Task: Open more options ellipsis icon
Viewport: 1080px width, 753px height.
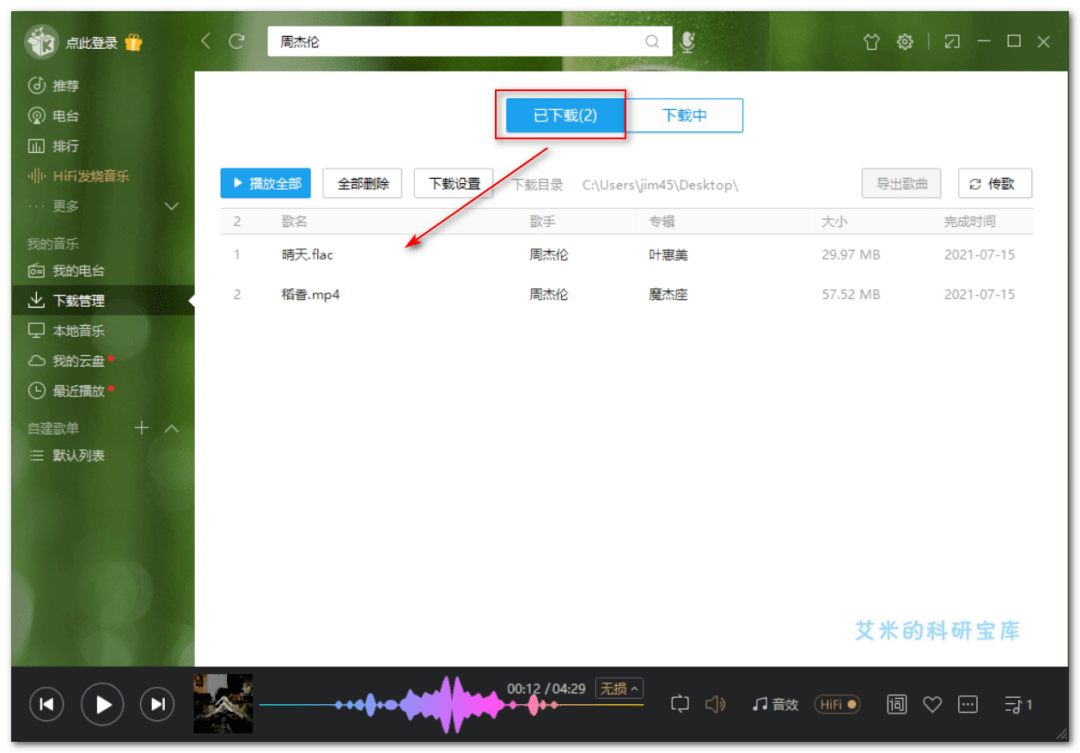Action: coord(968,704)
